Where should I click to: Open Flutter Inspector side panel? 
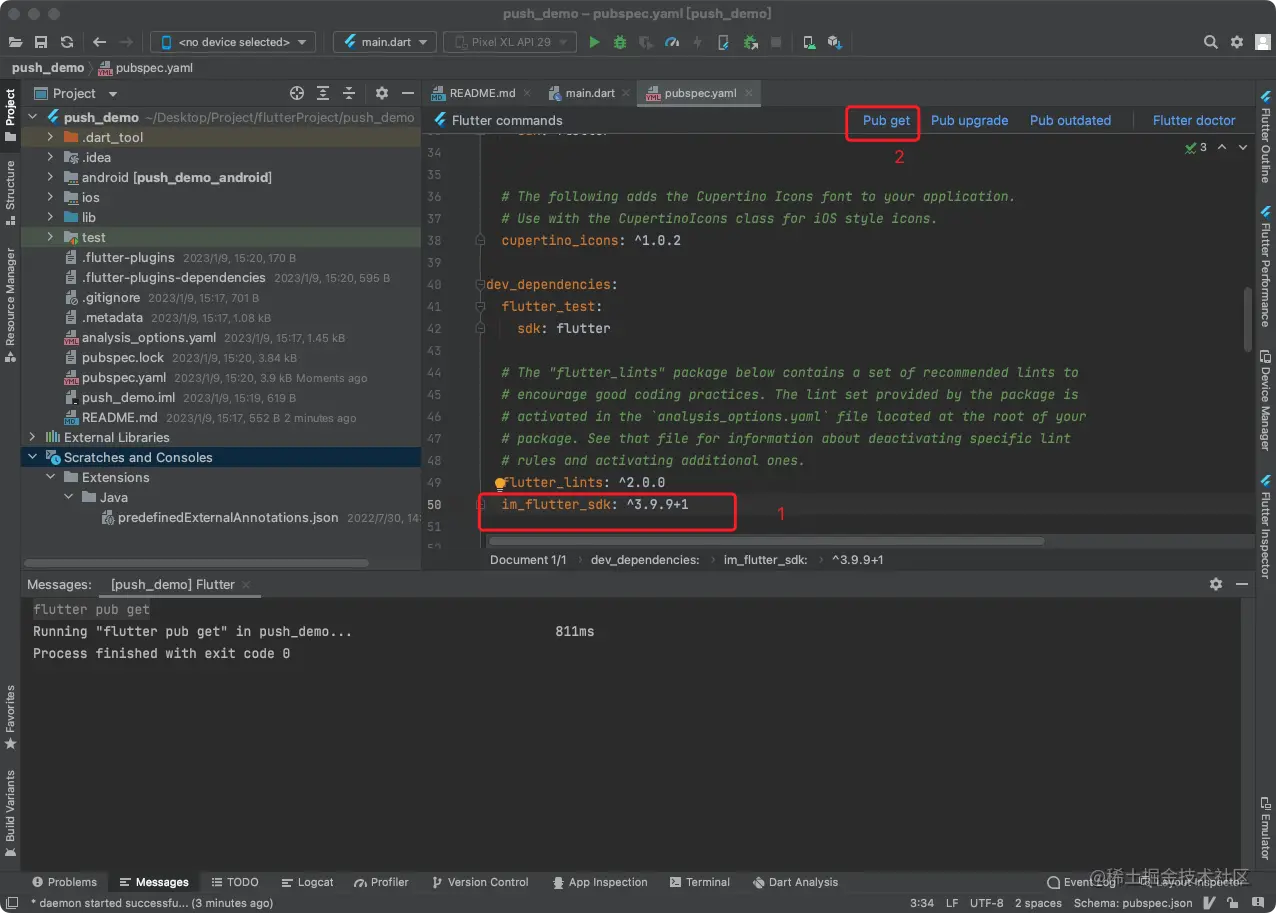[x=1265, y=527]
